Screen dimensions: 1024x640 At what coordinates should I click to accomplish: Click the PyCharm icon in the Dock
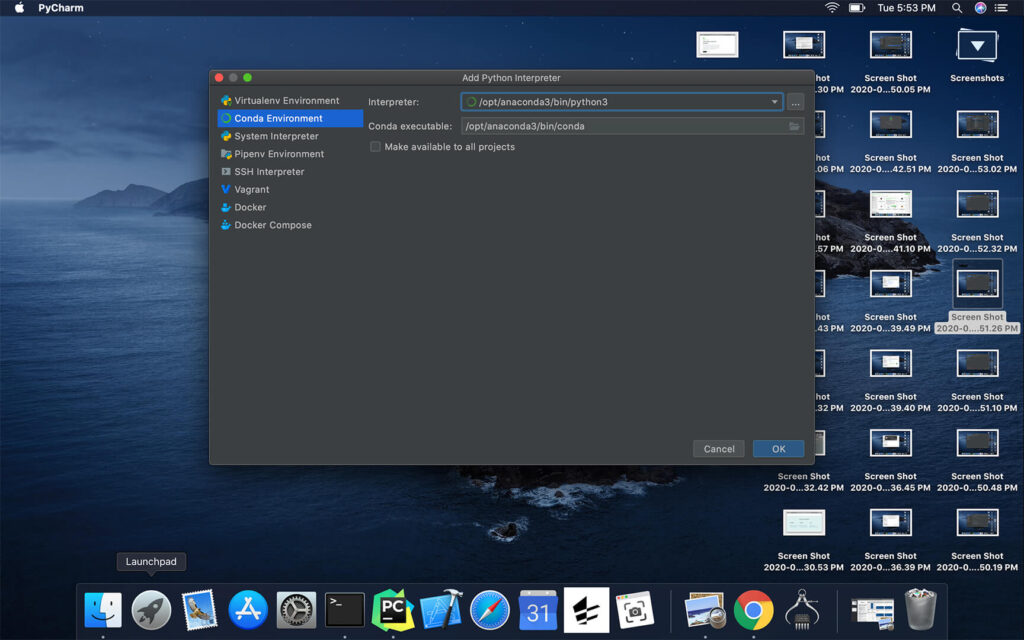click(392, 611)
